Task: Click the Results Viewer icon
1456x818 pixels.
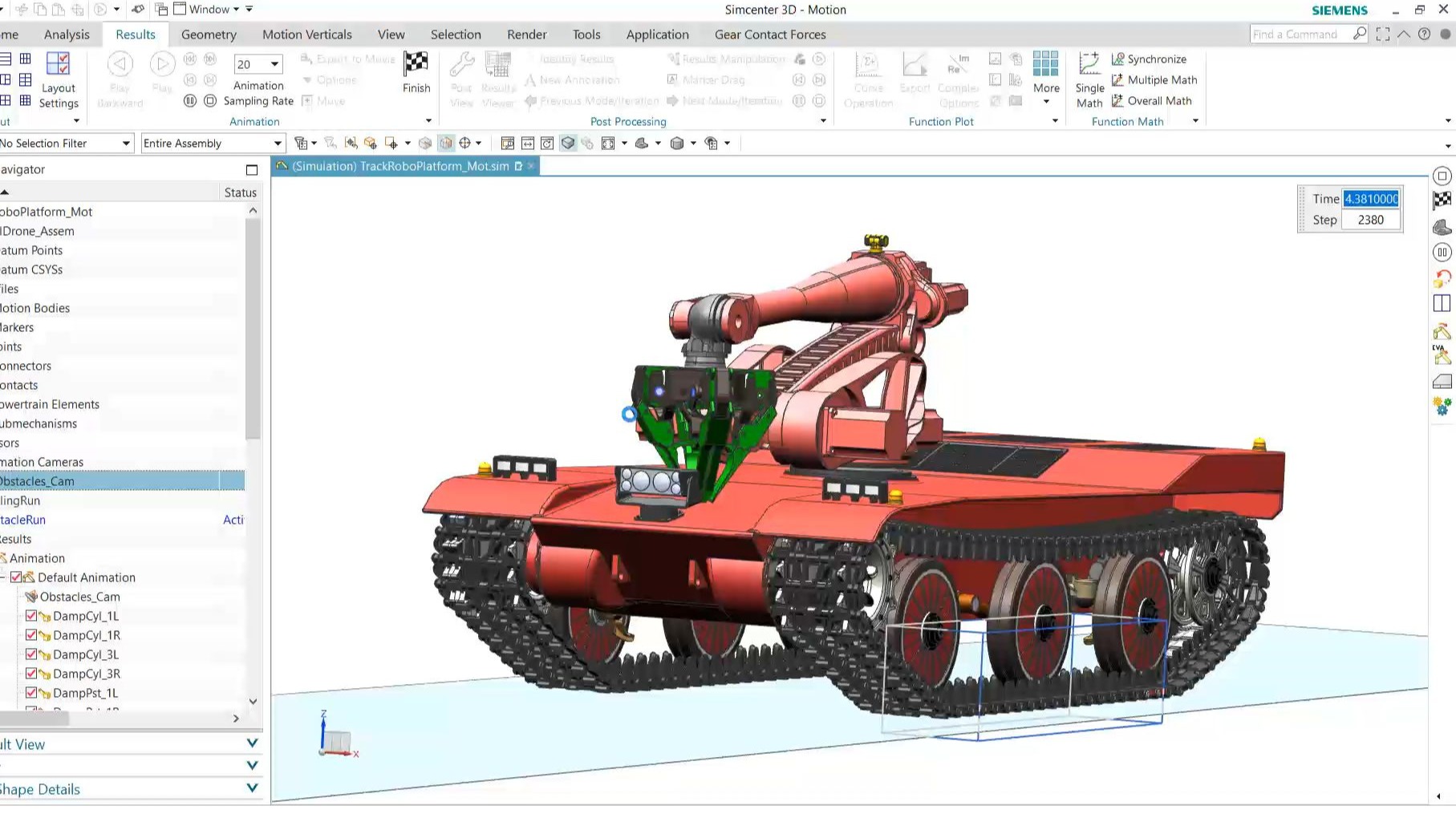Action: click(498, 64)
